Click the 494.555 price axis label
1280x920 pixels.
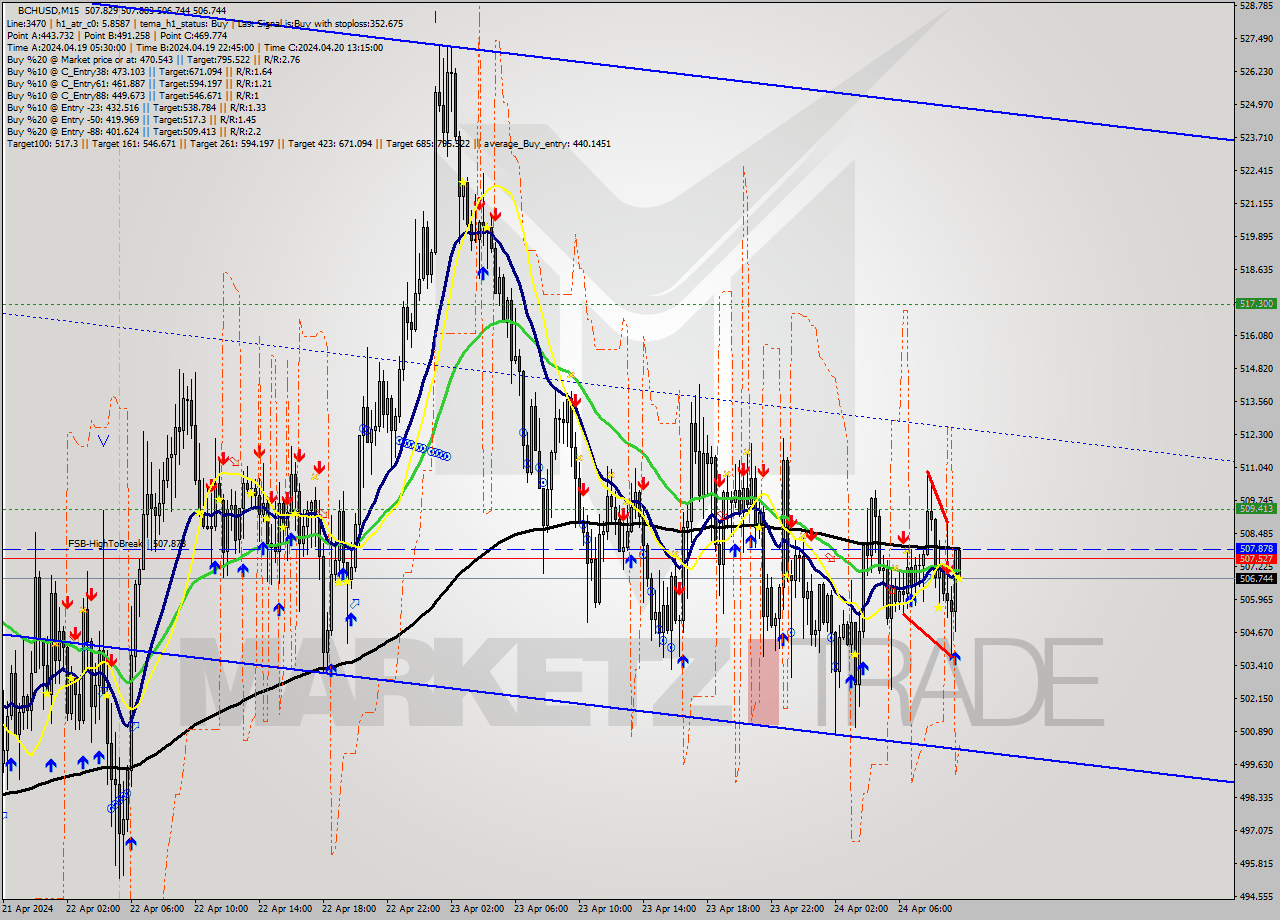tap(1255, 897)
